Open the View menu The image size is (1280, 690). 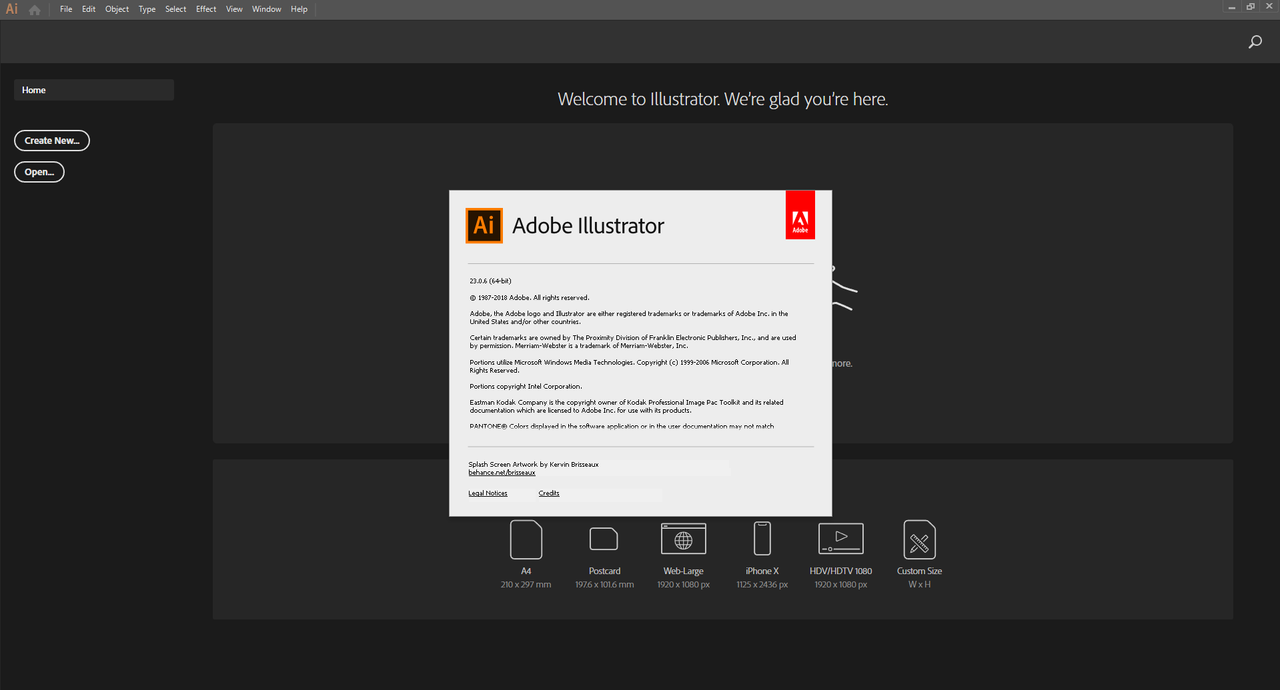pyautogui.click(x=234, y=9)
